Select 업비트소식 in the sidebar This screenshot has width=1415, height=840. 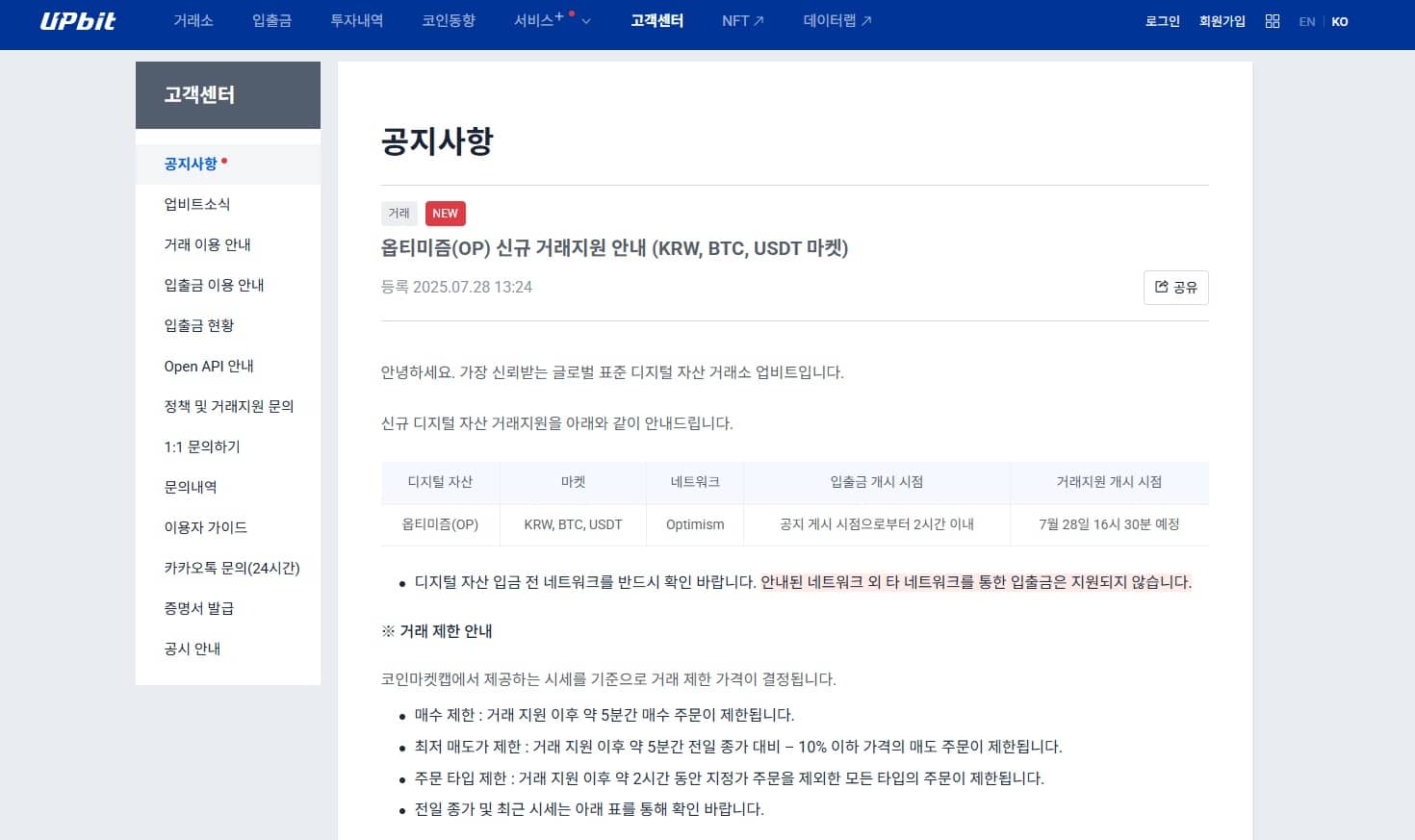click(x=228, y=204)
